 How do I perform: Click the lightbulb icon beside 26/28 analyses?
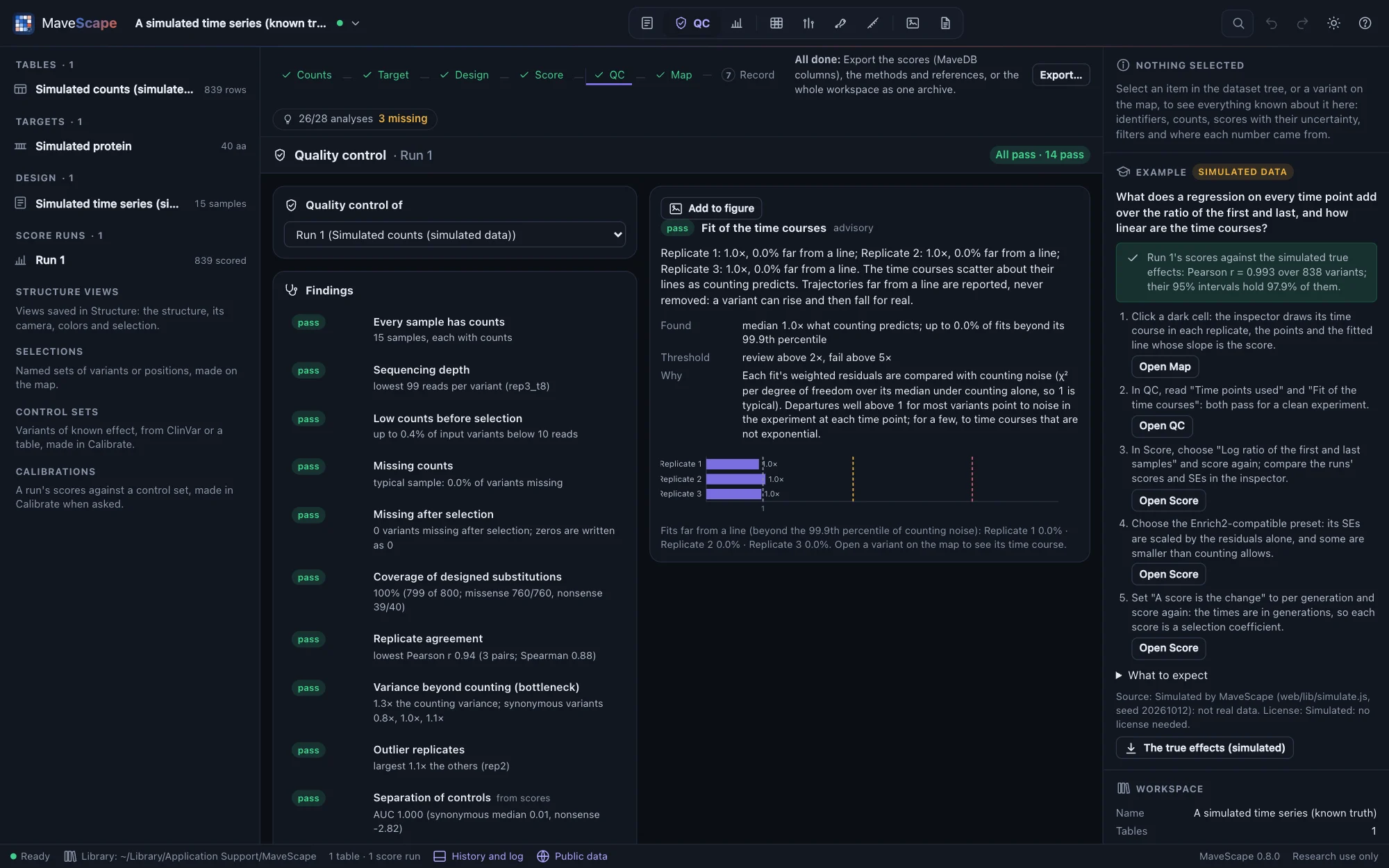tap(288, 119)
